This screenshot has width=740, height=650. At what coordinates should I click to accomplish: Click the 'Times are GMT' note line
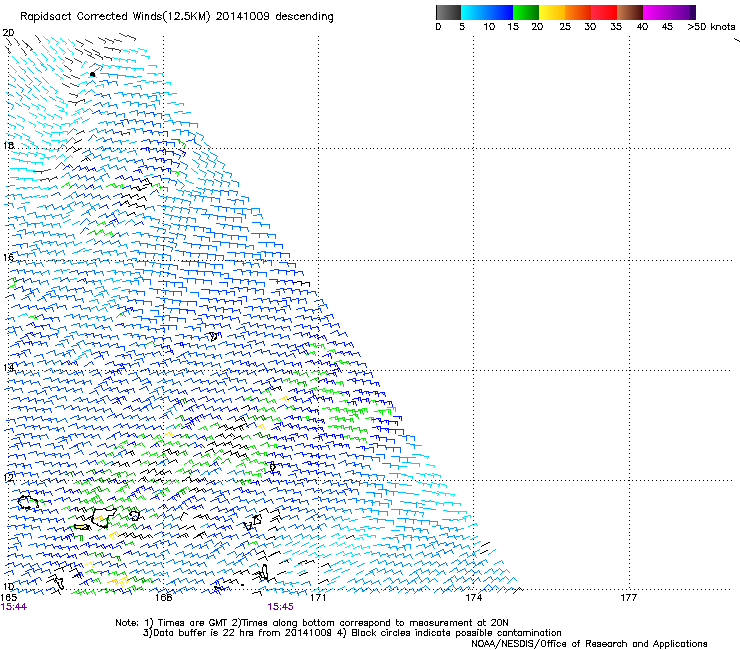[x=312, y=623]
